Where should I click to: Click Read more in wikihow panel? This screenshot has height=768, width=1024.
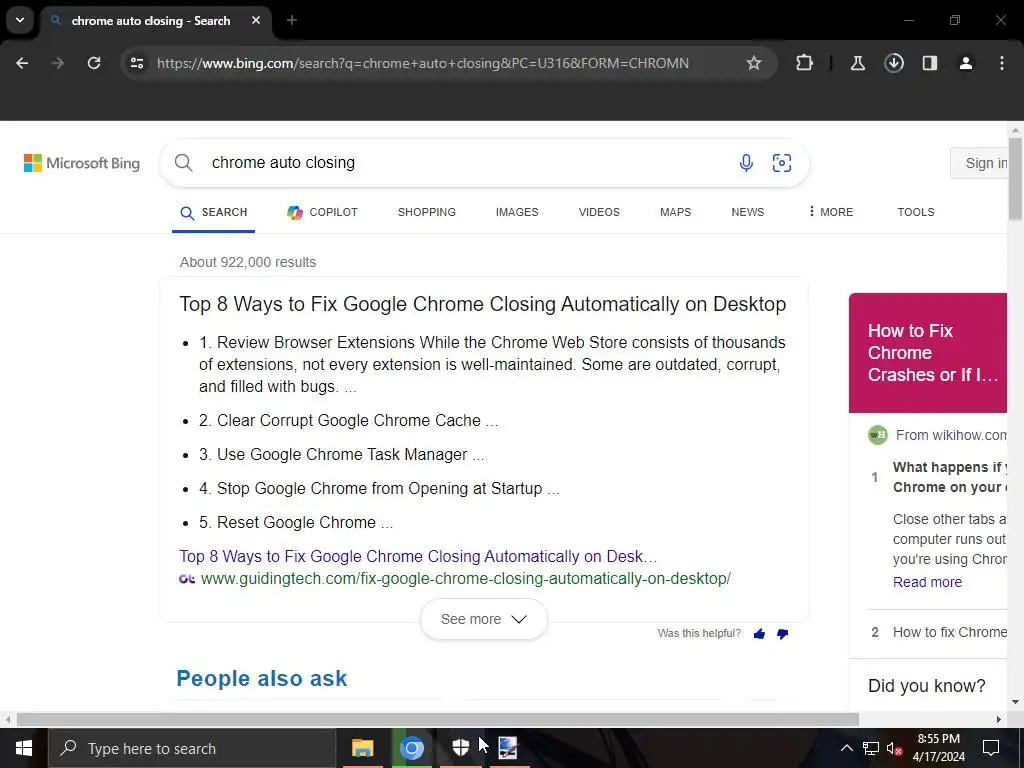(927, 582)
